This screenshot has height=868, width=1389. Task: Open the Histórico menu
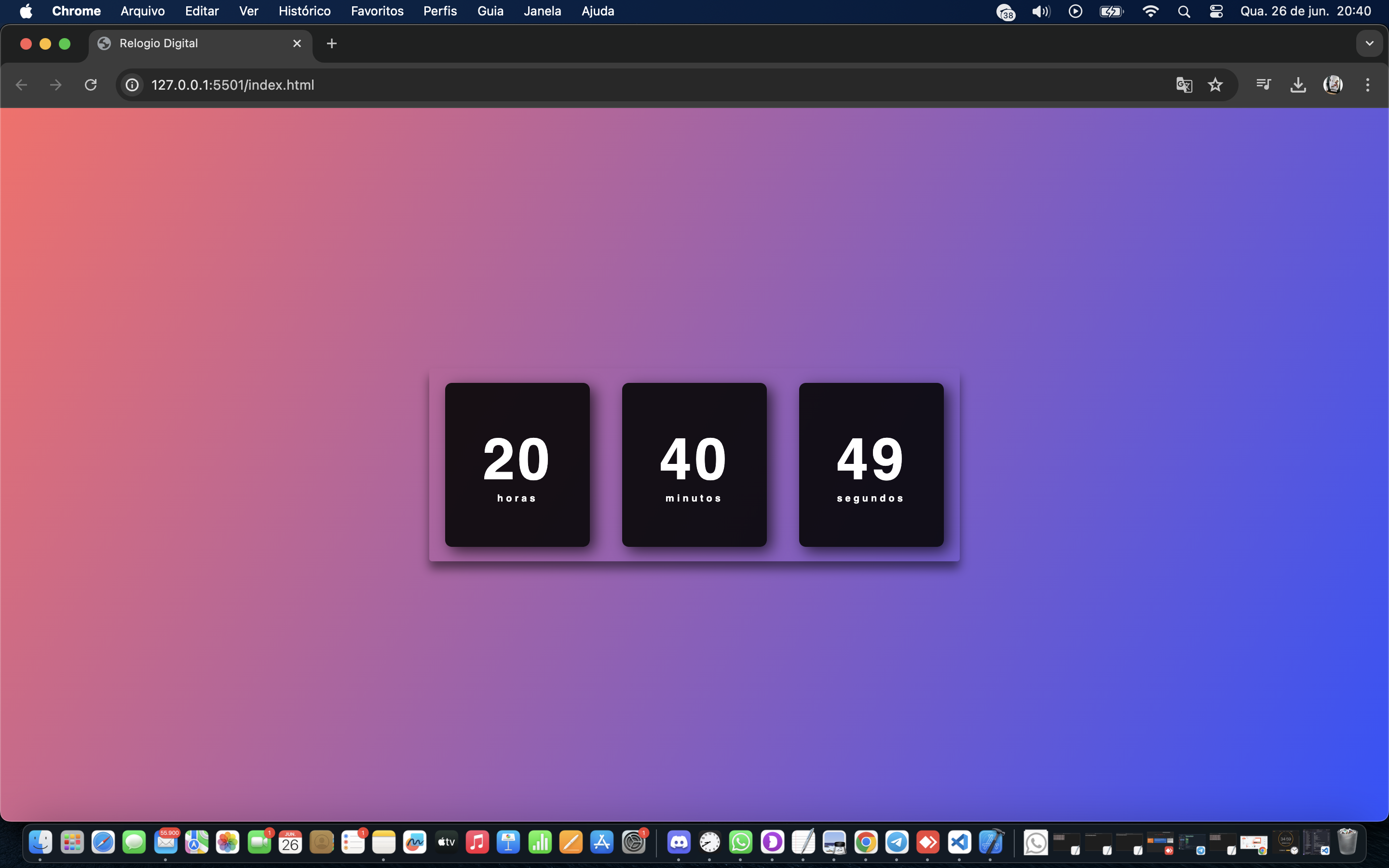pyautogui.click(x=304, y=11)
